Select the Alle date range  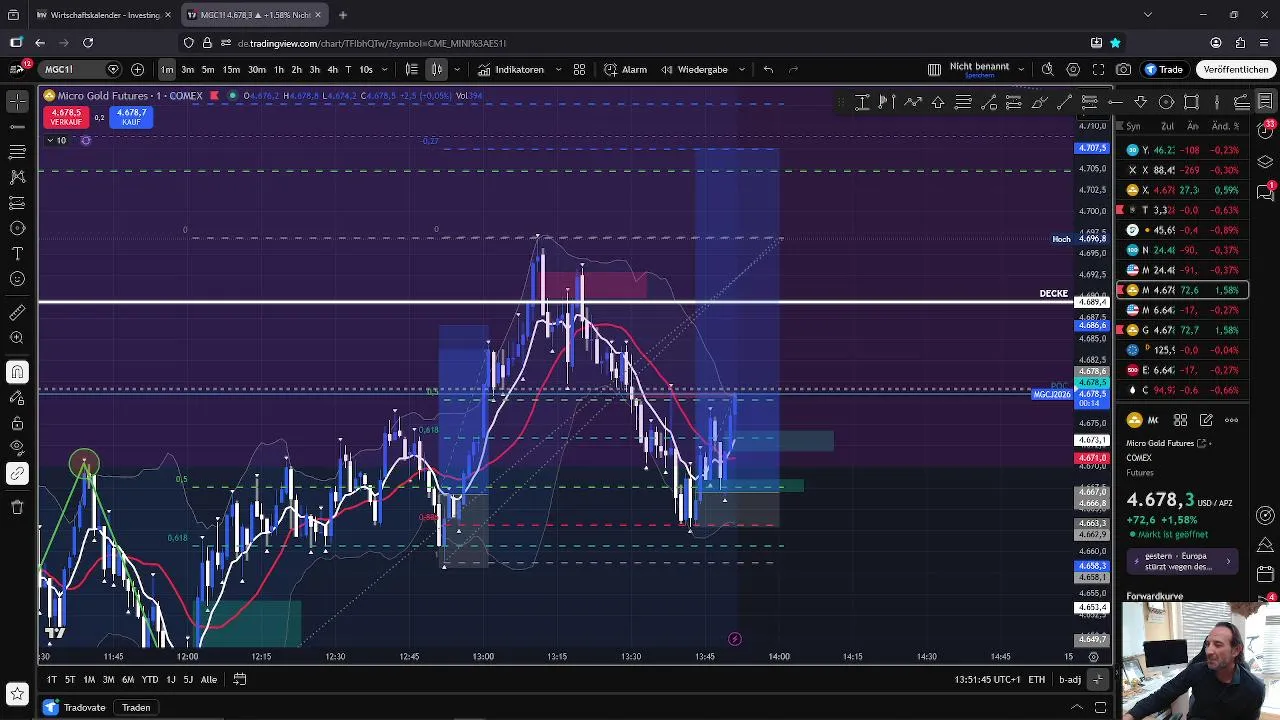[x=209, y=680]
